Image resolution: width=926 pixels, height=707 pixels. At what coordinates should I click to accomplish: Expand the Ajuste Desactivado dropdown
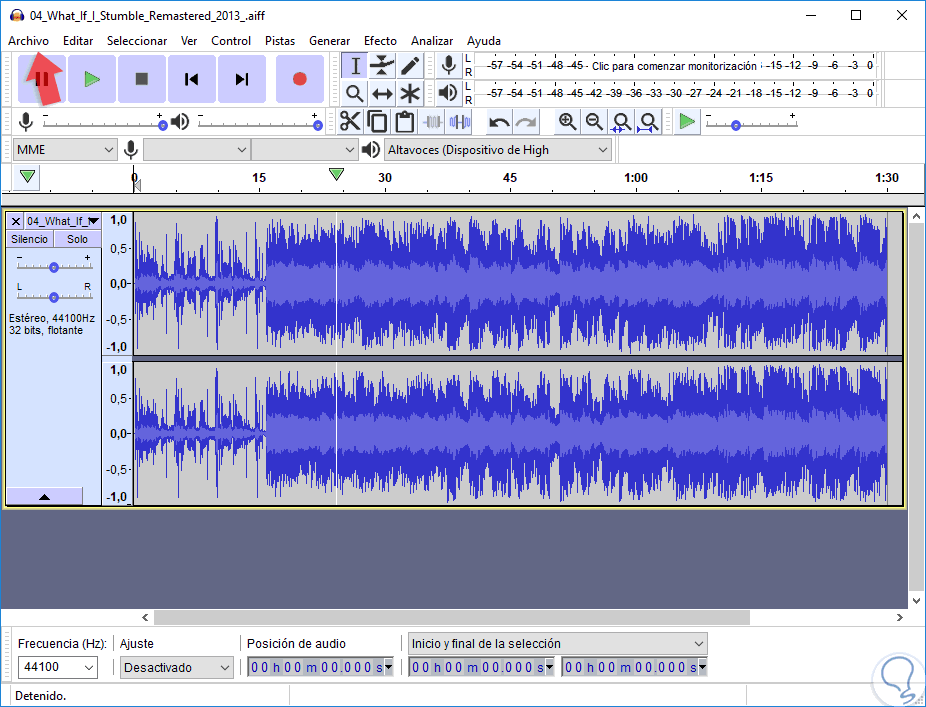click(177, 667)
